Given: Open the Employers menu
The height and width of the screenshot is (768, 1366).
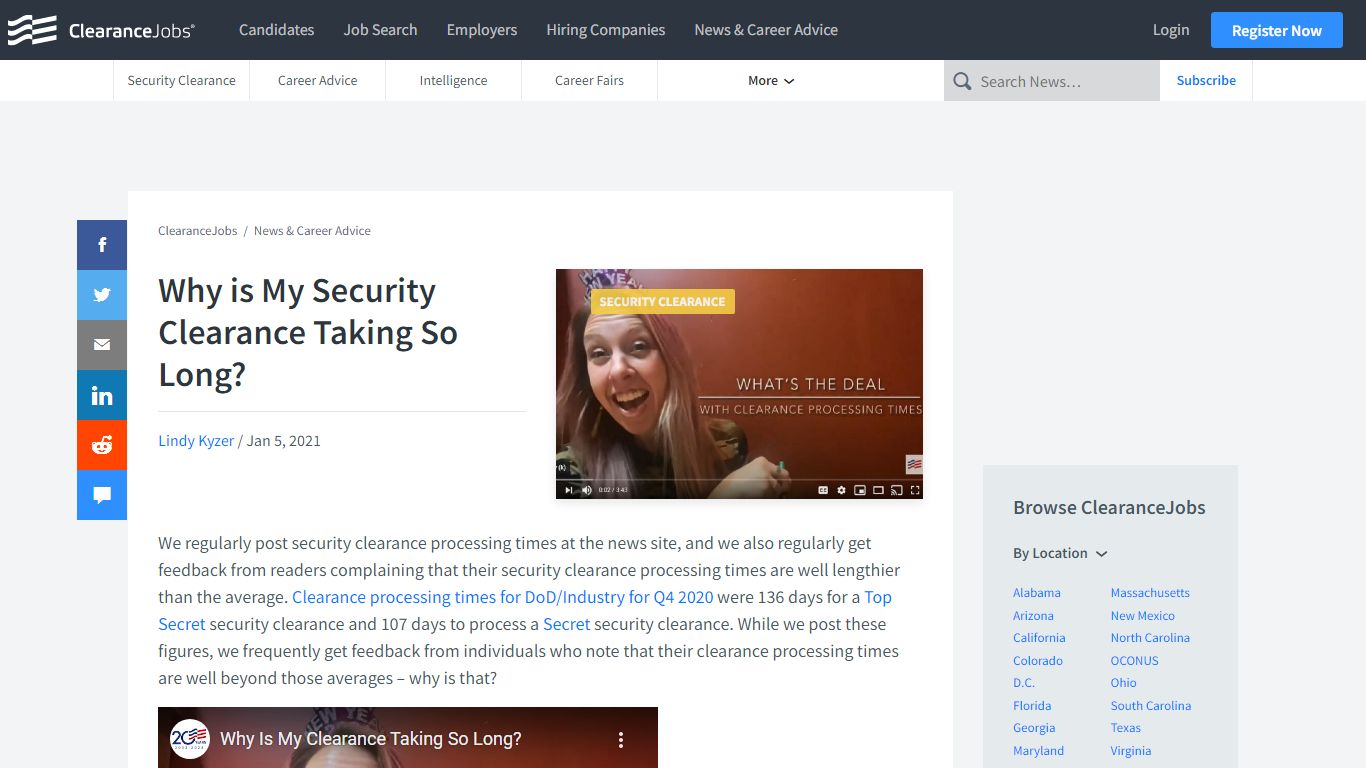Looking at the screenshot, I should (x=482, y=30).
